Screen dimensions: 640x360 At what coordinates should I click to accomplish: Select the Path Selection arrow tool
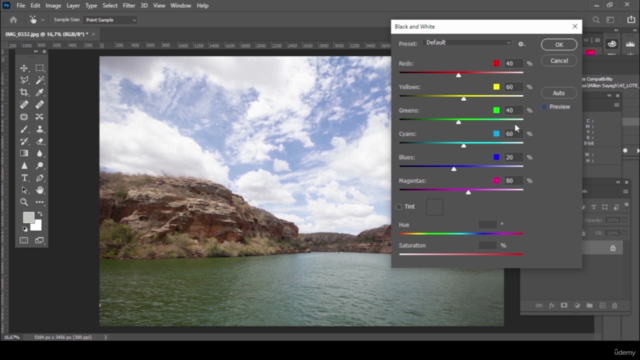click(24, 190)
